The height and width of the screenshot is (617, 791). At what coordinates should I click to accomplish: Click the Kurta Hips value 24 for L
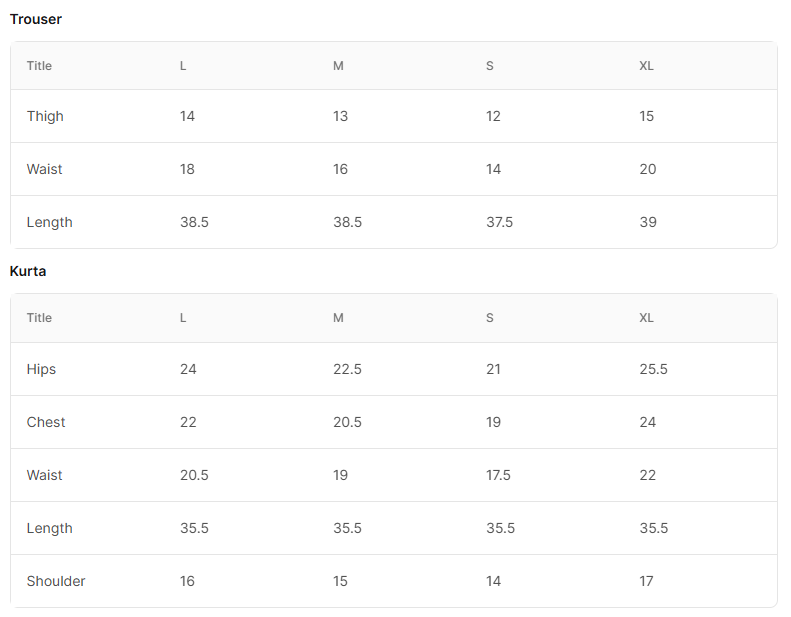(x=188, y=369)
